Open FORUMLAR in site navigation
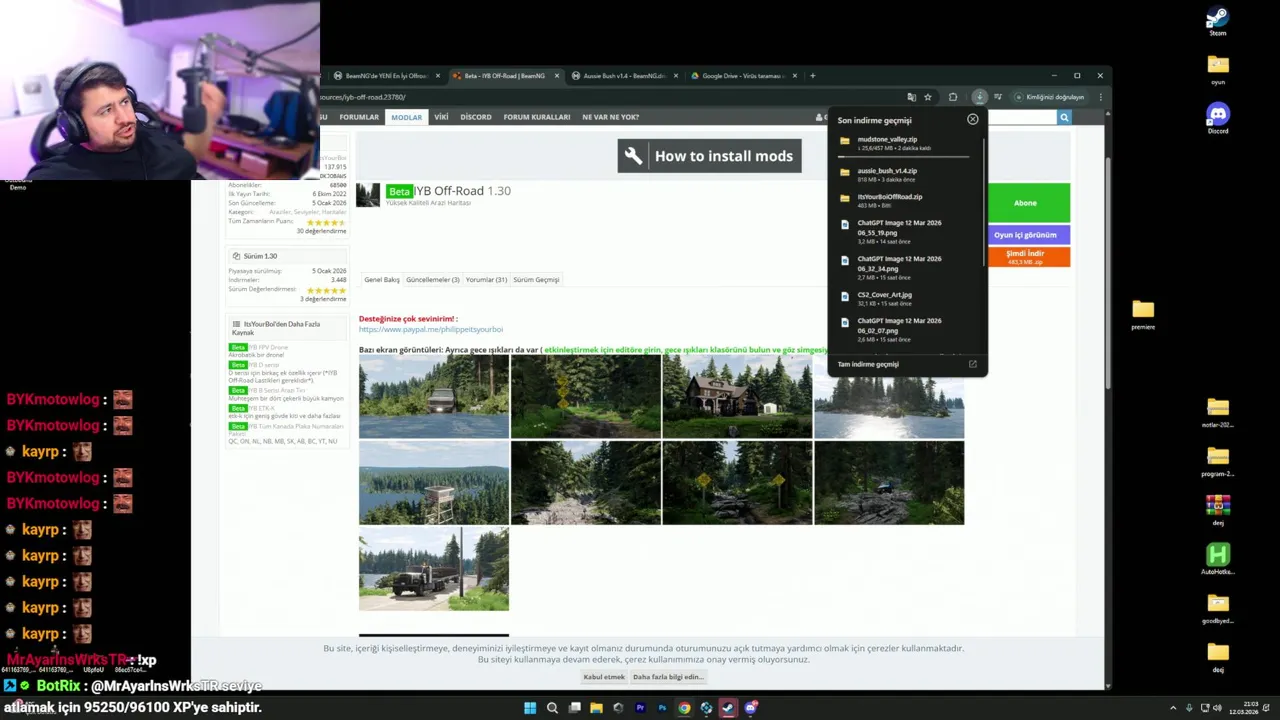 tap(359, 117)
